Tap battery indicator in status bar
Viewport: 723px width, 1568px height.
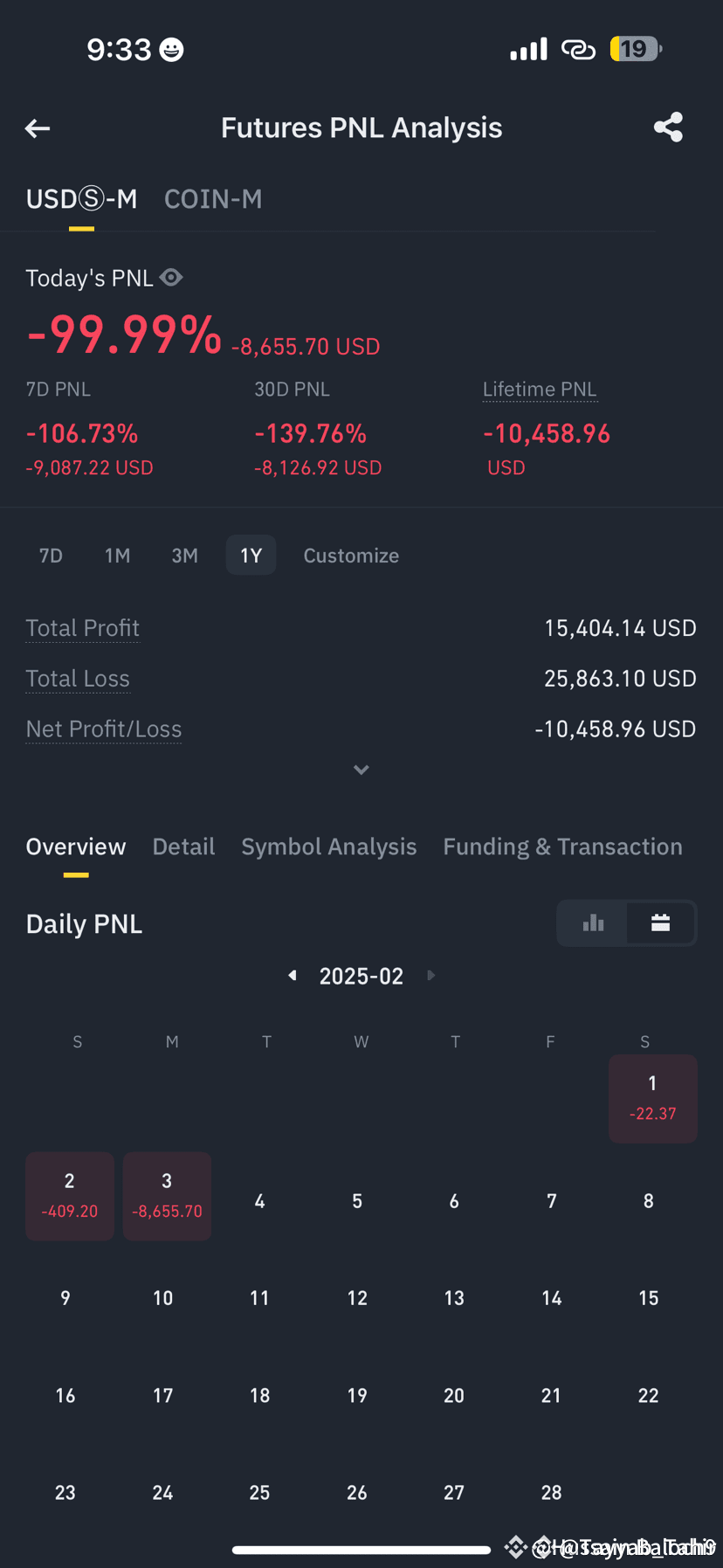636,49
